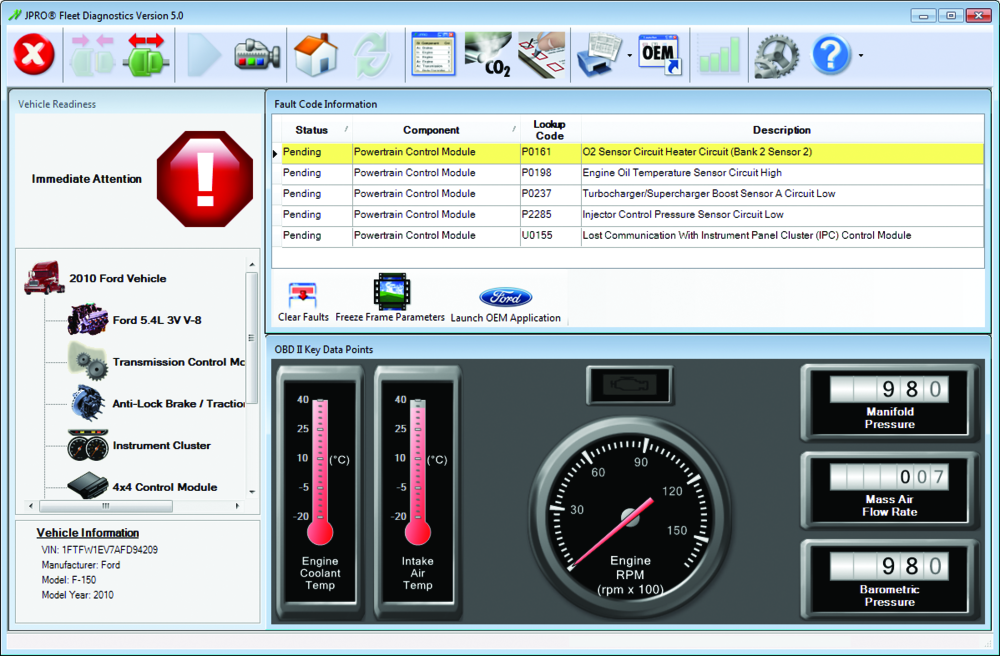Click Clear Faults button
1000x656 pixels.
coord(303,302)
